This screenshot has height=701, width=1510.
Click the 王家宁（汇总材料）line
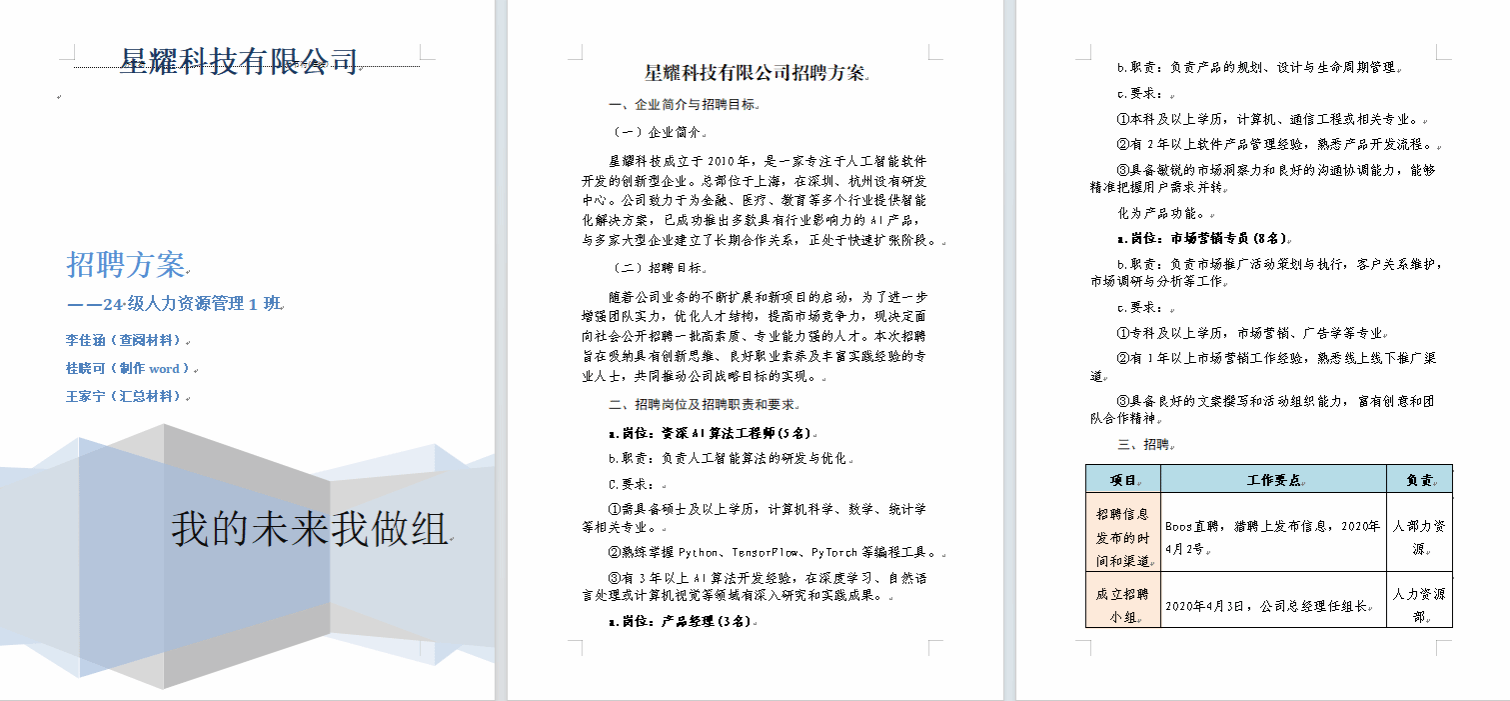tap(125, 396)
